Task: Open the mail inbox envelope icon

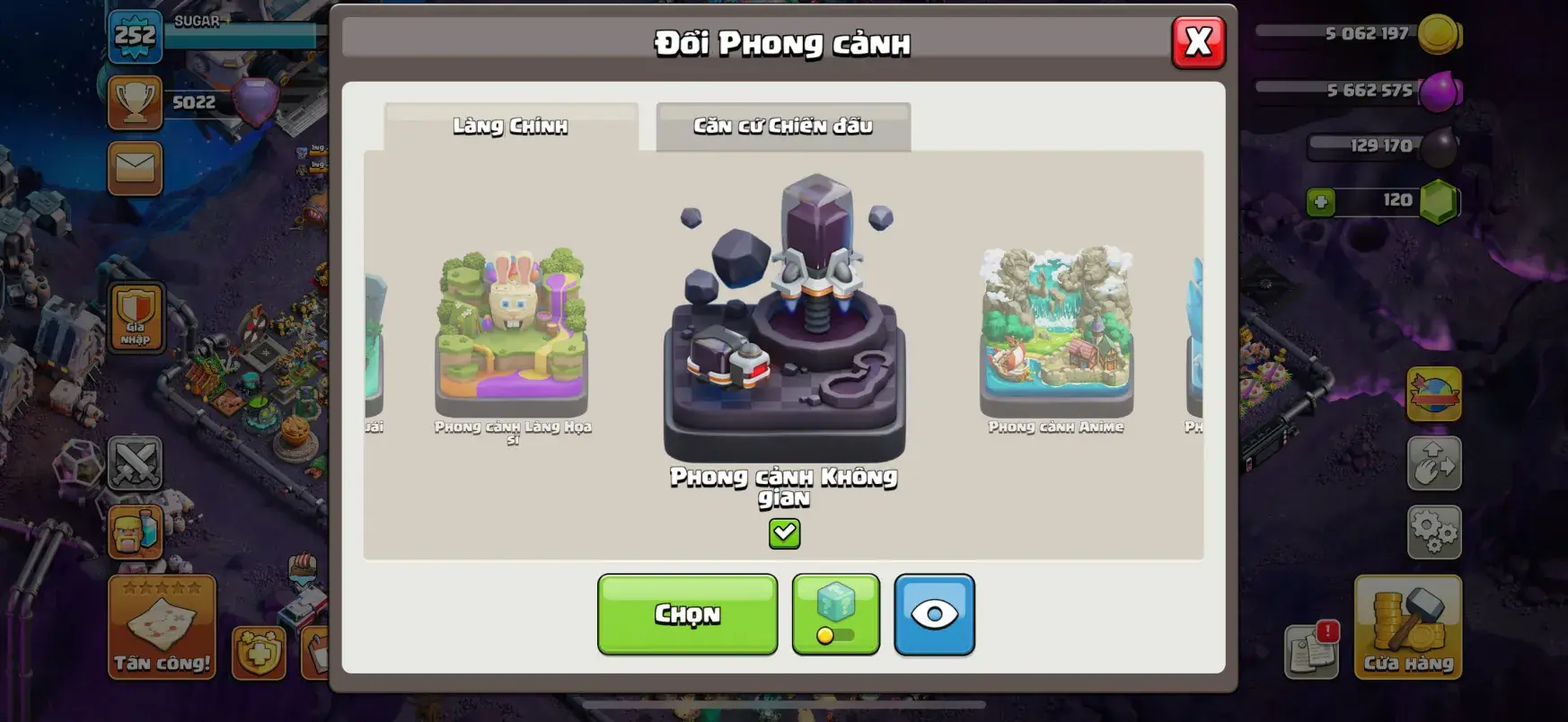Action: (x=136, y=168)
